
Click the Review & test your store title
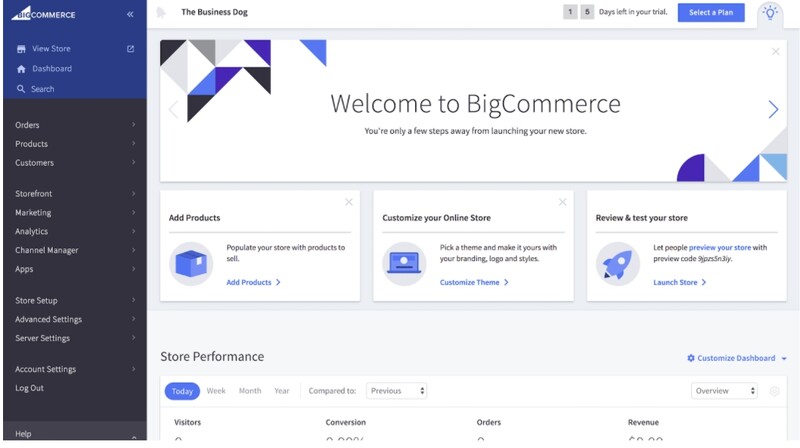pyautogui.click(x=642, y=218)
